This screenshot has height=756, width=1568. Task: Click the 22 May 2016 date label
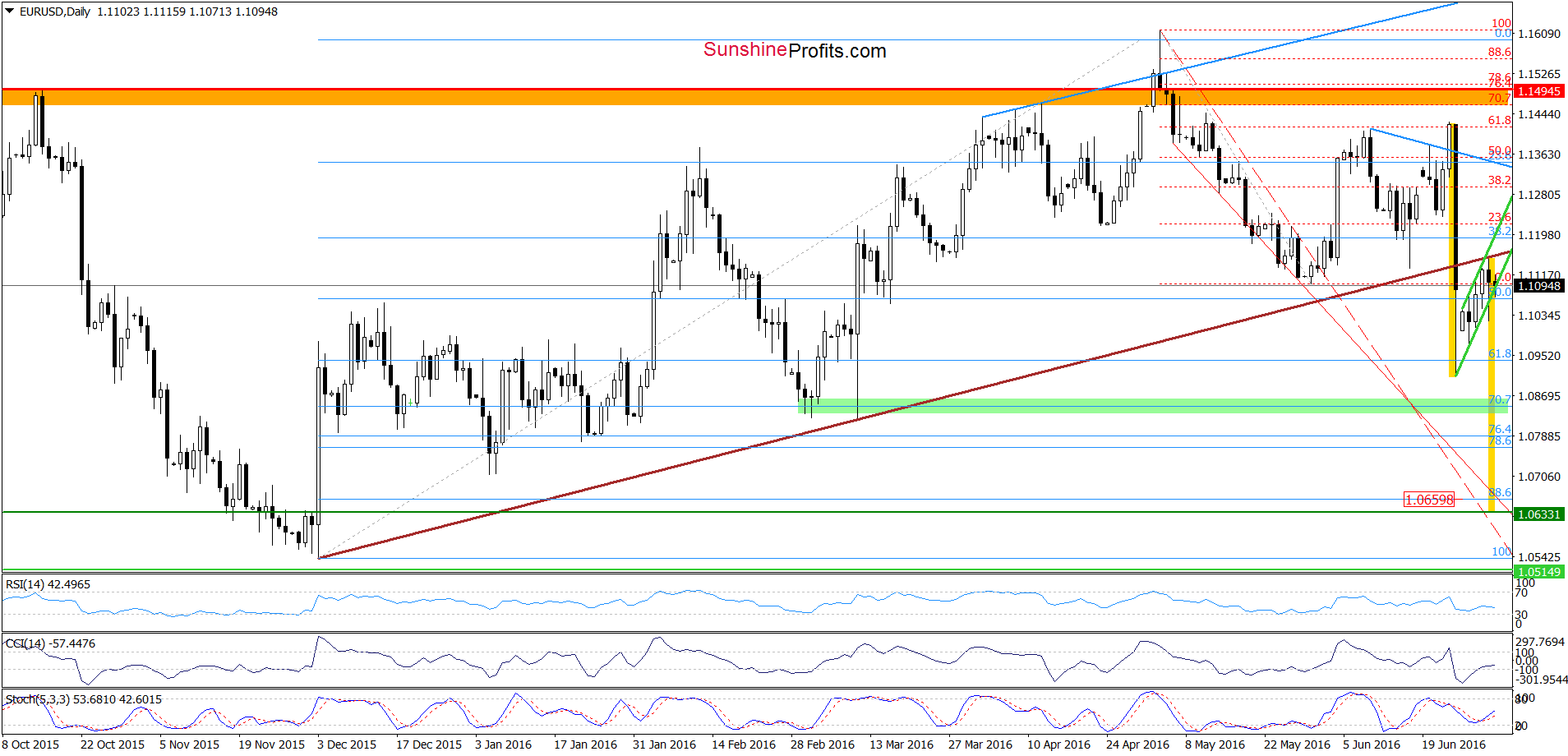coord(1297,744)
